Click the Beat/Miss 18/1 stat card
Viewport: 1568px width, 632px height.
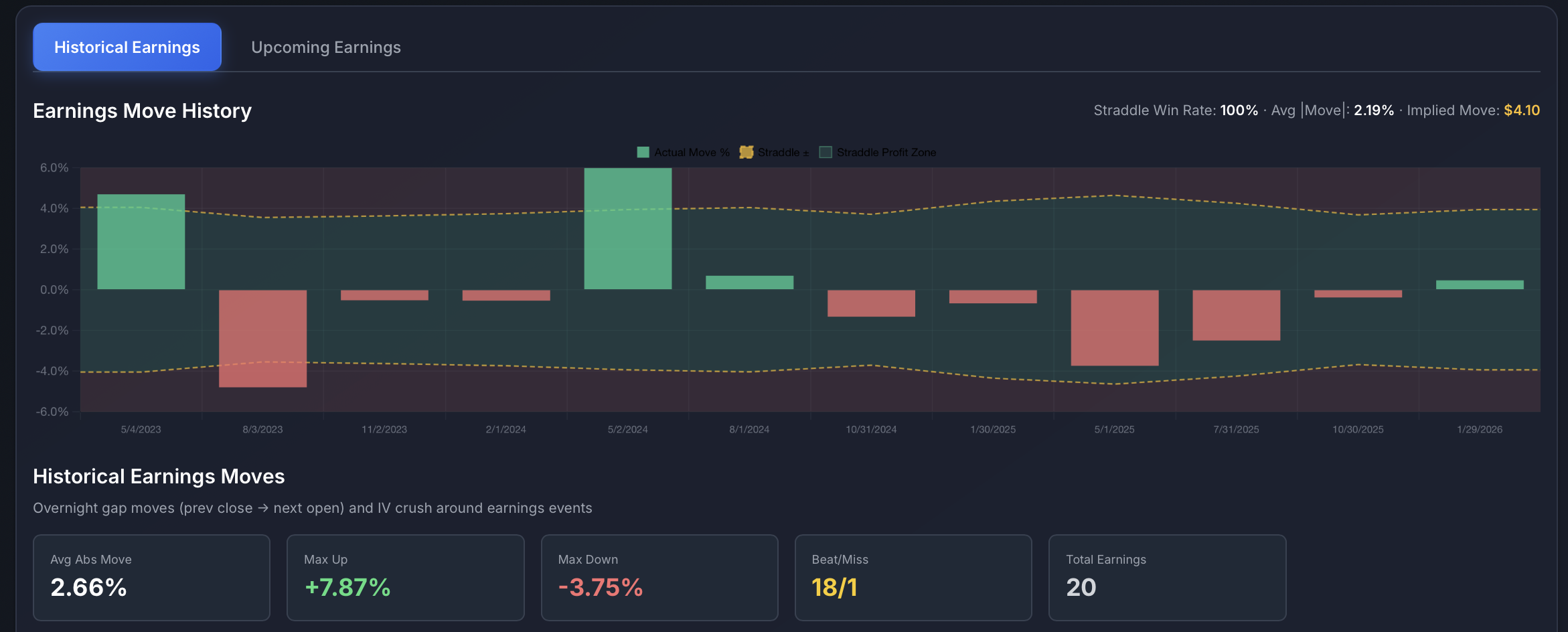tap(913, 577)
